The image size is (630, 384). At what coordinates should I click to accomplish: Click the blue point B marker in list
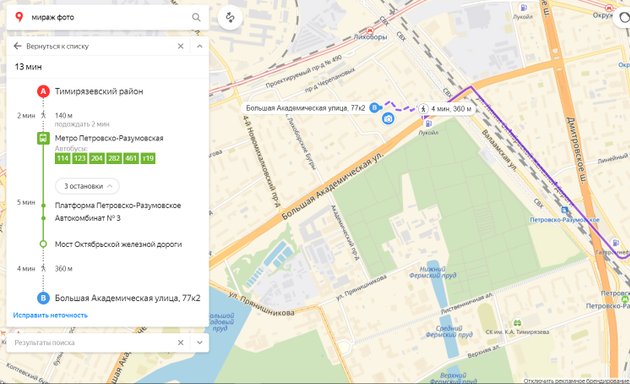click(43, 298)
